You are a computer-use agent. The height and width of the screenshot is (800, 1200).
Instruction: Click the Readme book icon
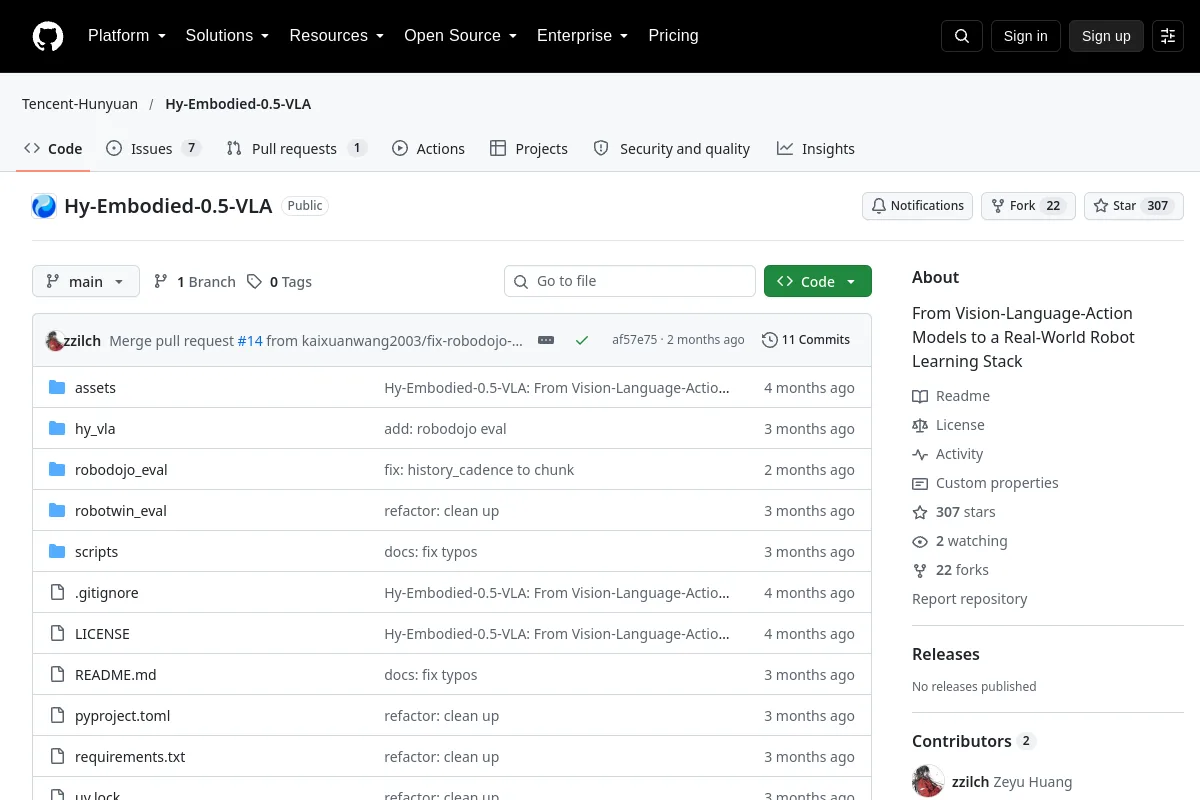pos(920,396)
